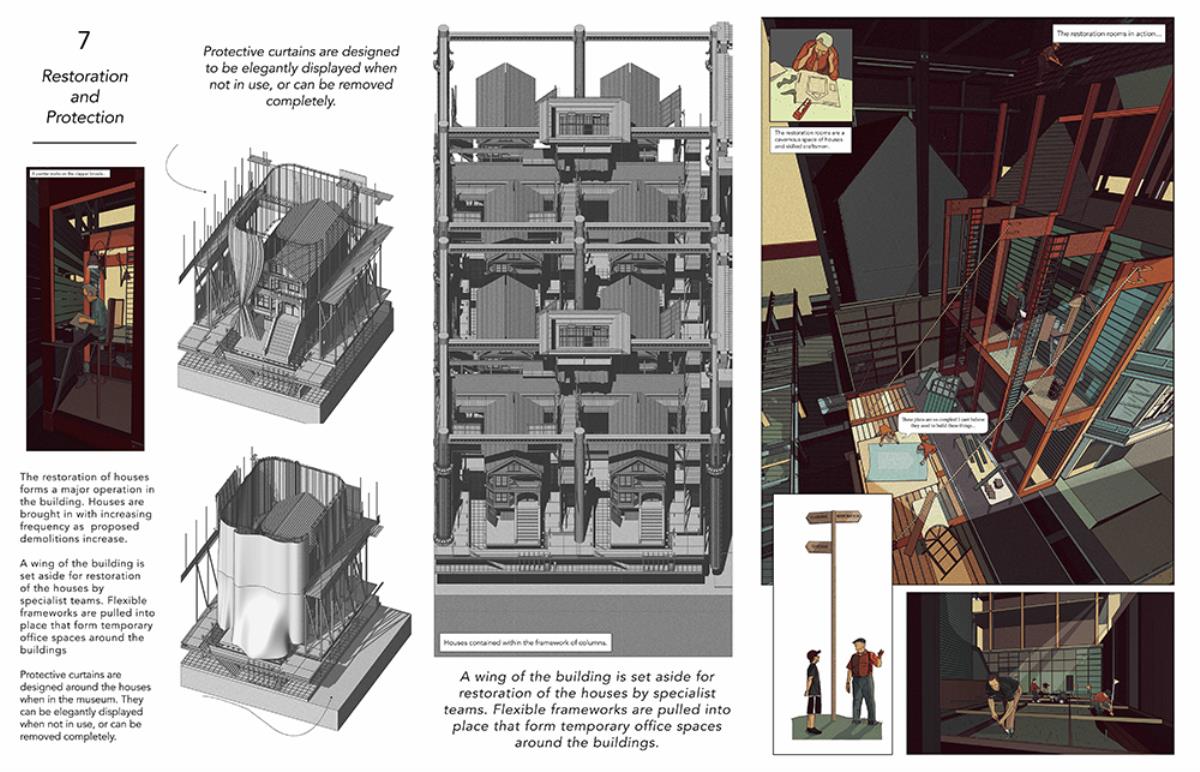Click the page number 7 heading
Viewport: 1200px width, 772px height.
pos(84,41)
